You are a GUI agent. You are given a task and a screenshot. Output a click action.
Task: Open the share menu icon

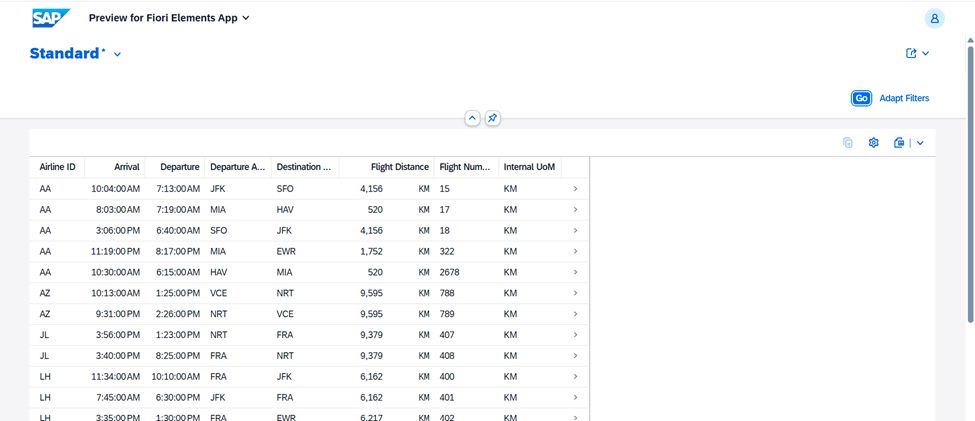point(911,54)
